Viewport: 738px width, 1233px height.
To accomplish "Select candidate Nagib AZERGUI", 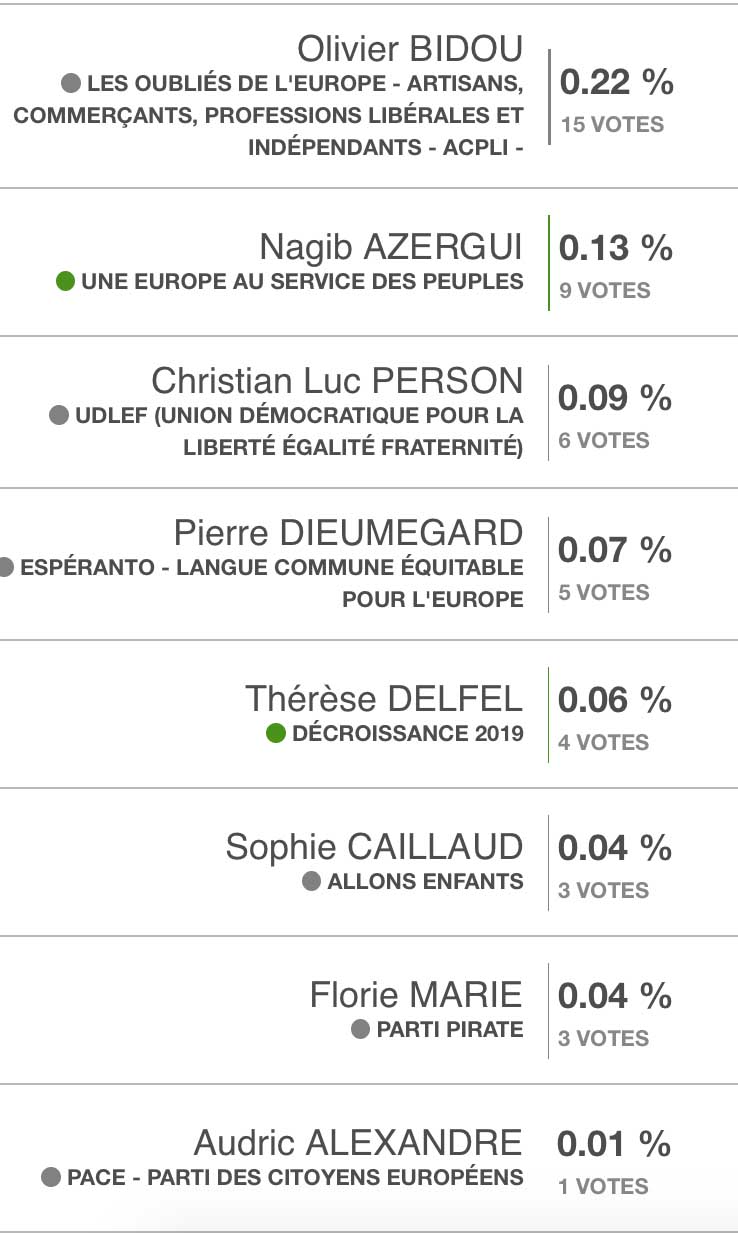I will click(391, 246).
